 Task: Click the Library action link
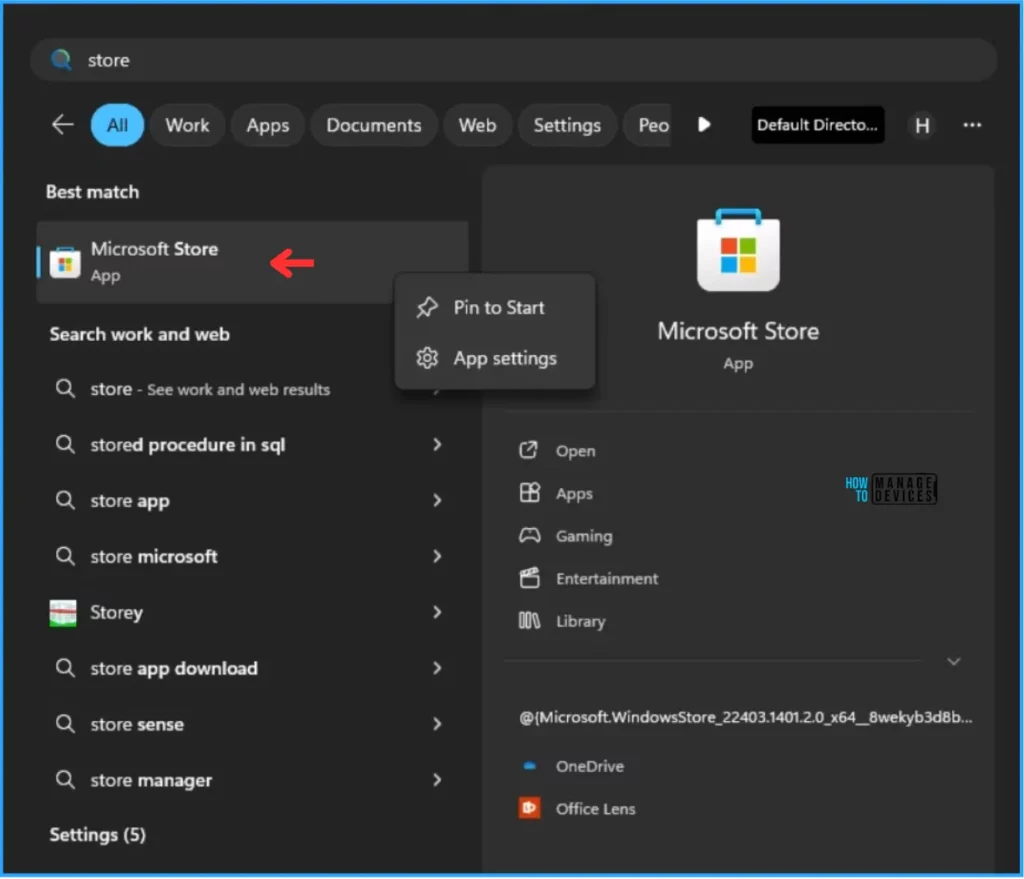[x=580, y=621]
